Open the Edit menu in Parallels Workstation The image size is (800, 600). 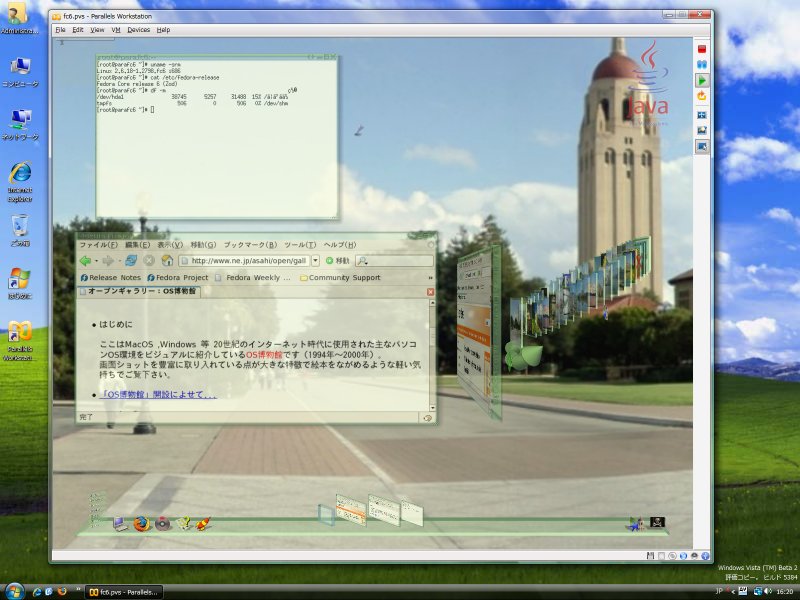point(78,30)
